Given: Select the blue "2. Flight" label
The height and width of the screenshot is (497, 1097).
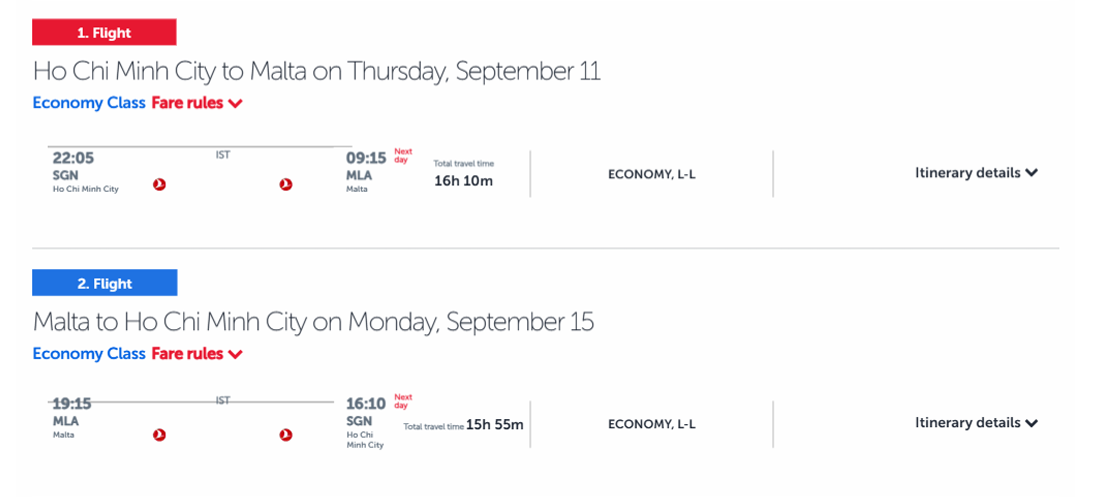Looking at the screenshot, I should coord(104,283).
